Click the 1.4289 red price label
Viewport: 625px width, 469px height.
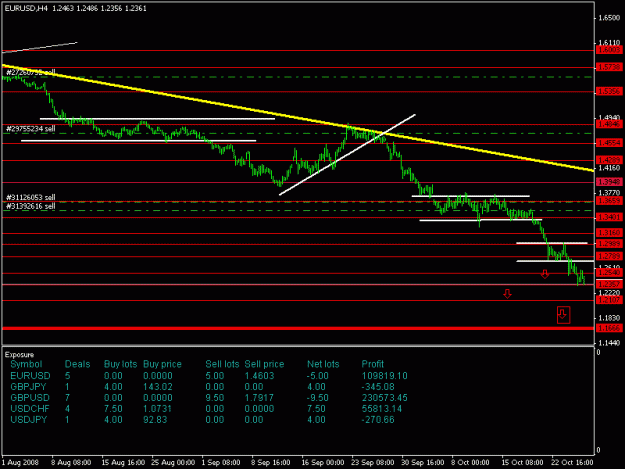609,160
